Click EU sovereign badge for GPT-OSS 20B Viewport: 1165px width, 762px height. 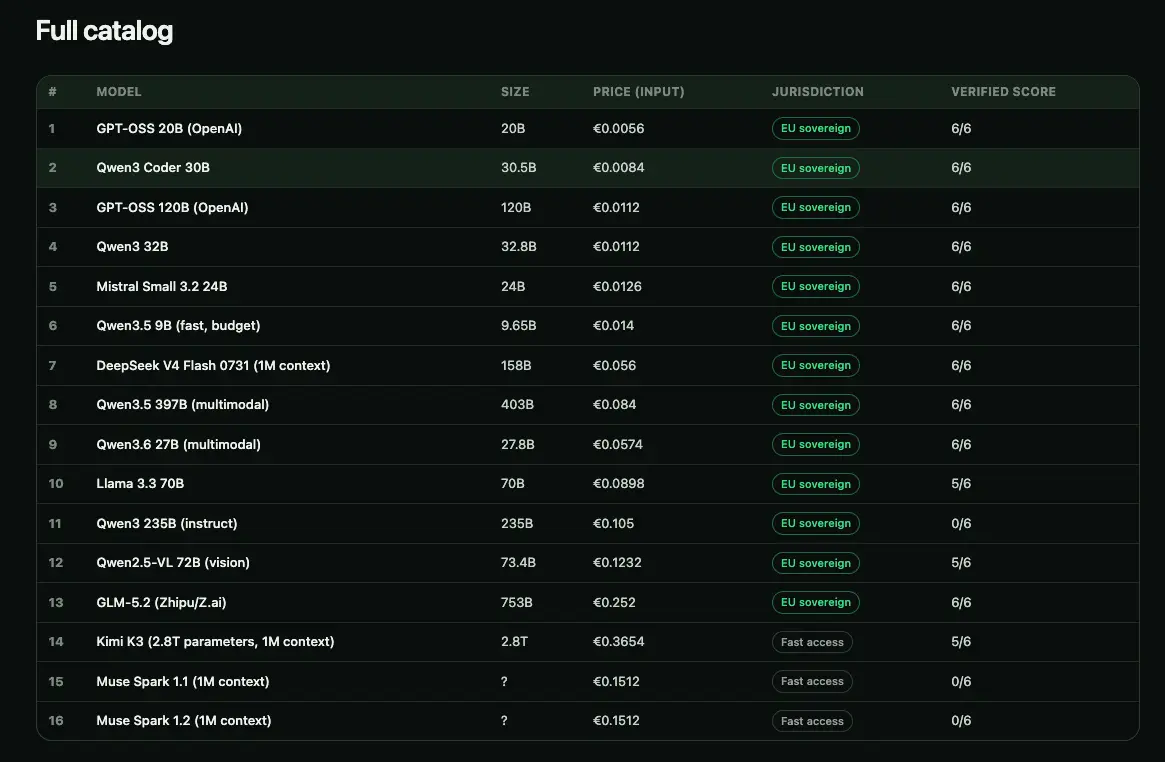[x=815, y=128]
